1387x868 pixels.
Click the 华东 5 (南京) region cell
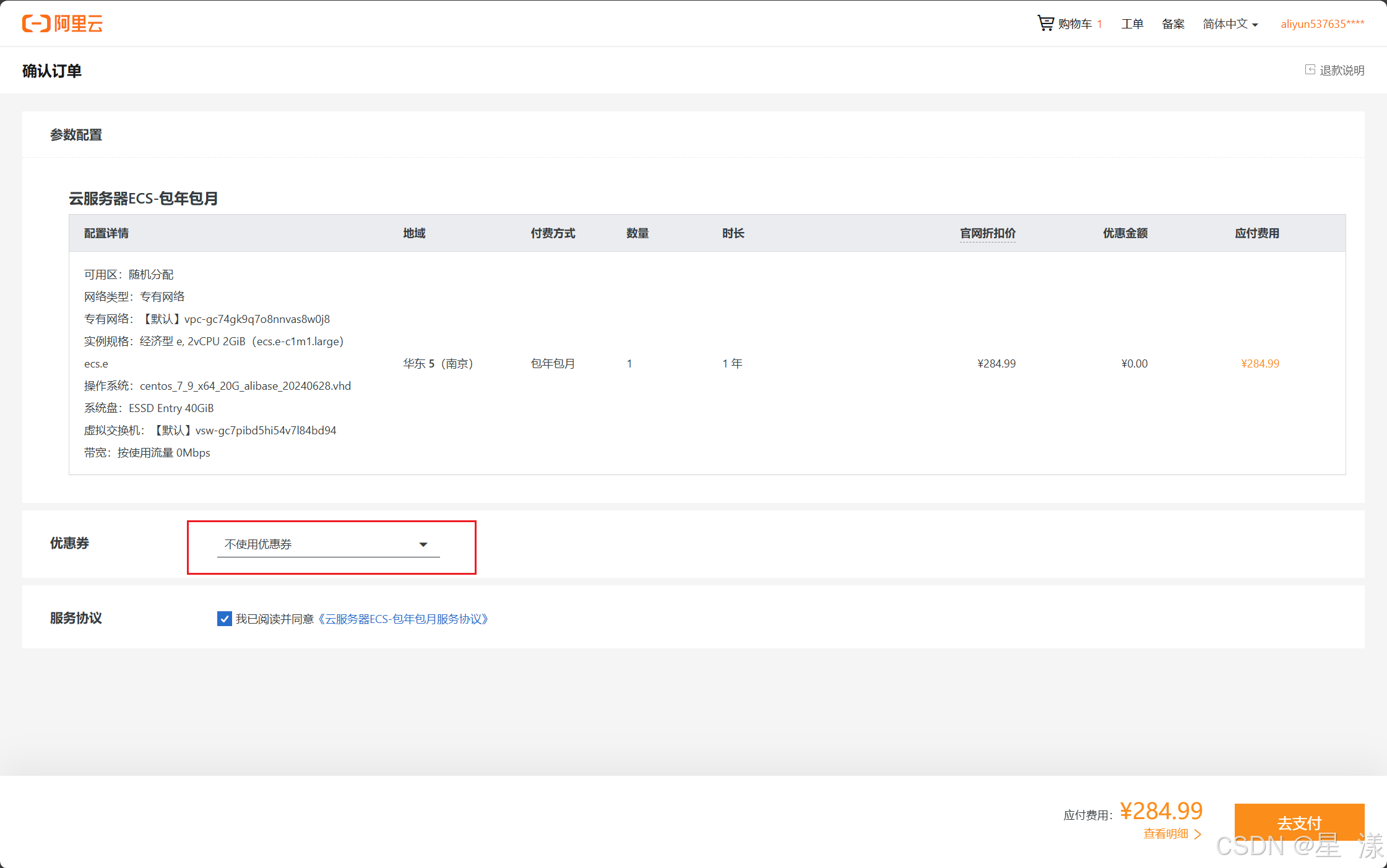tap(438, 363)
